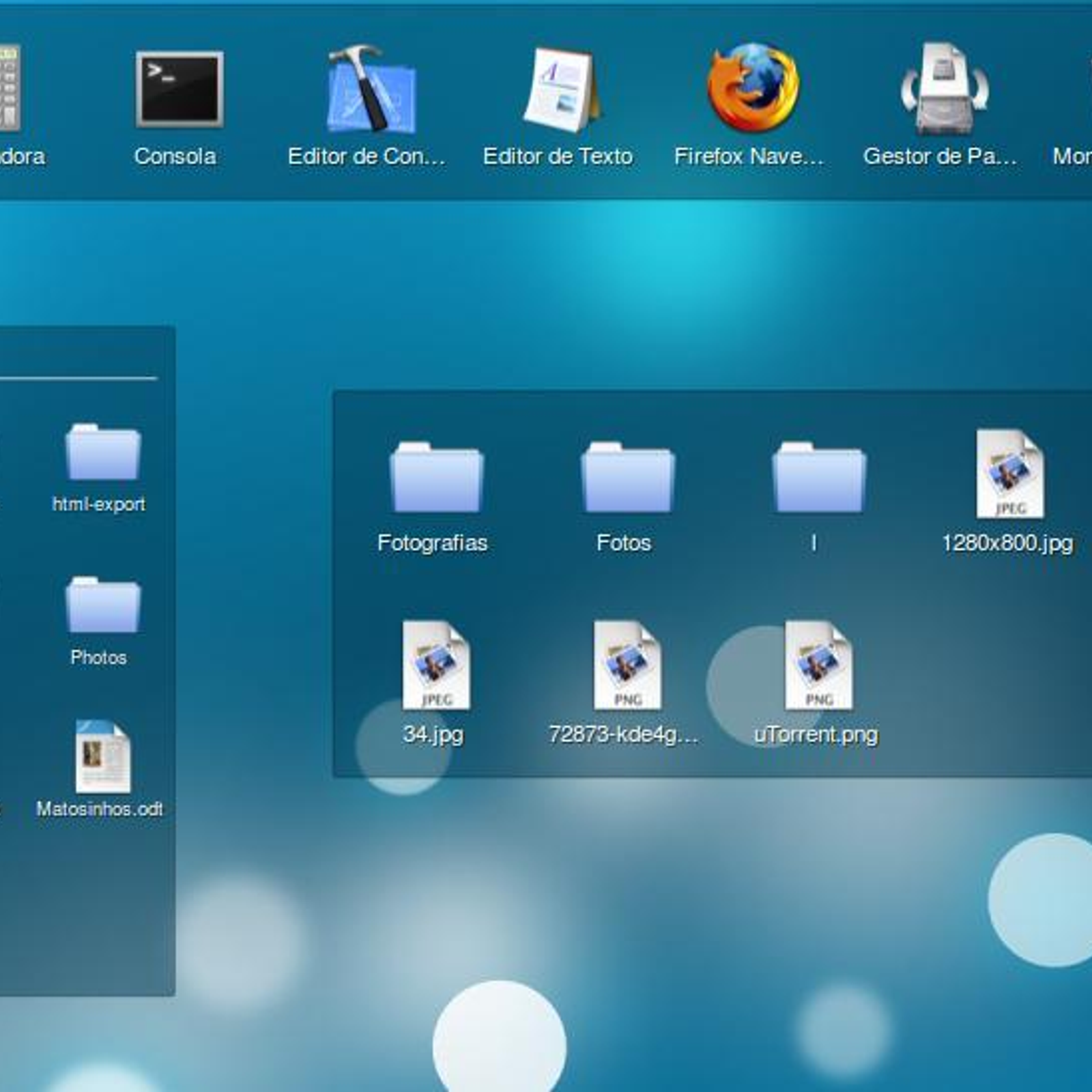The height and width of the screenshot is (1092, 1092).
Task: Click the Firefox Nave... label
Action: [x=749, y=156]
